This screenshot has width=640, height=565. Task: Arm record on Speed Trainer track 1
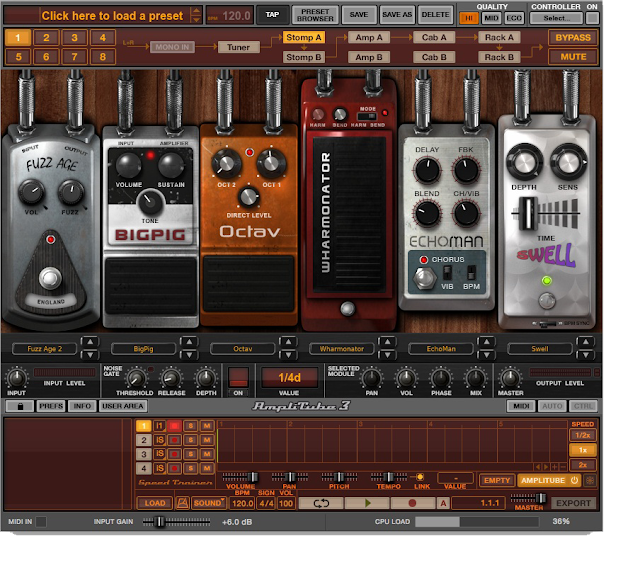pyautogui.click(x=175, y=426)
